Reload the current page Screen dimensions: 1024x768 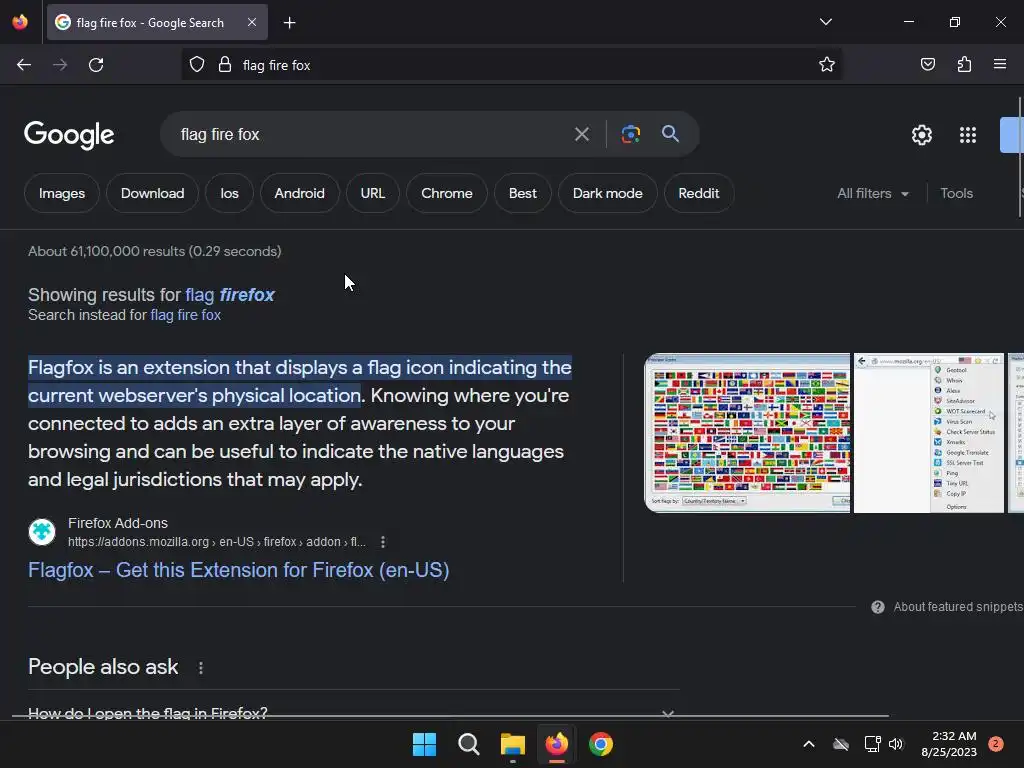click(96, 65)
